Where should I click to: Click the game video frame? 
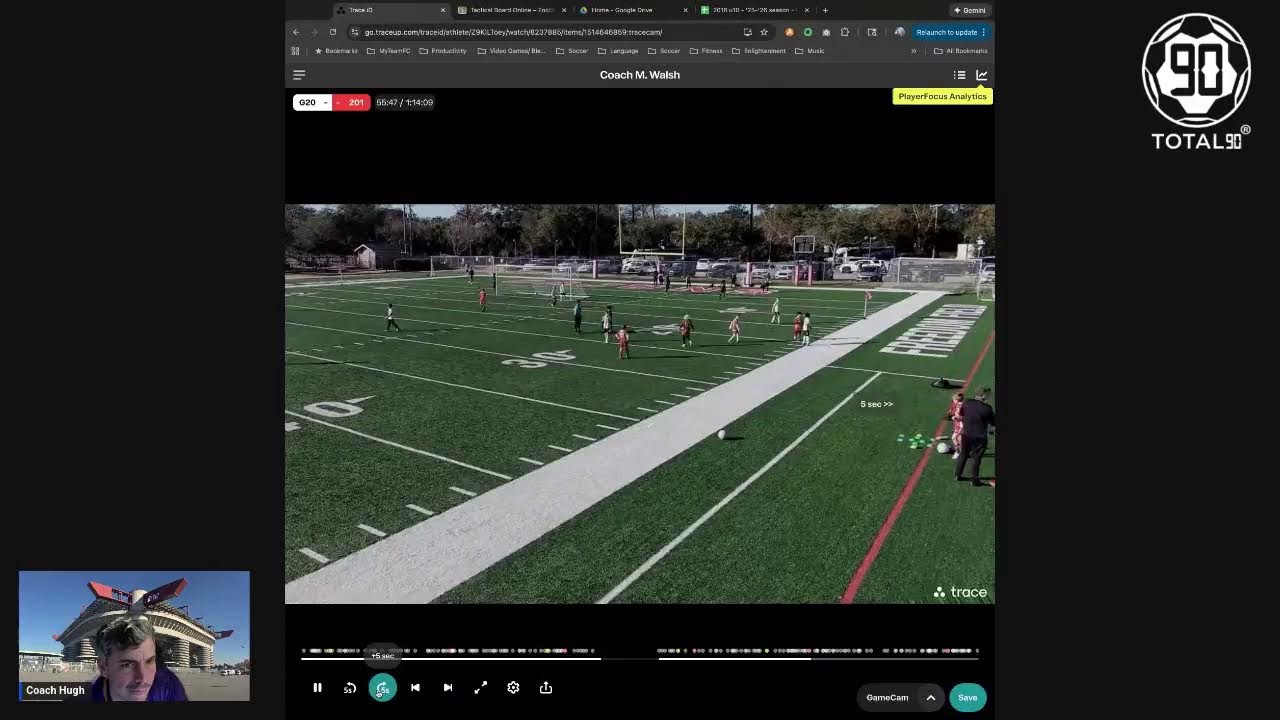pyautogui.click(x=640, y=404)
